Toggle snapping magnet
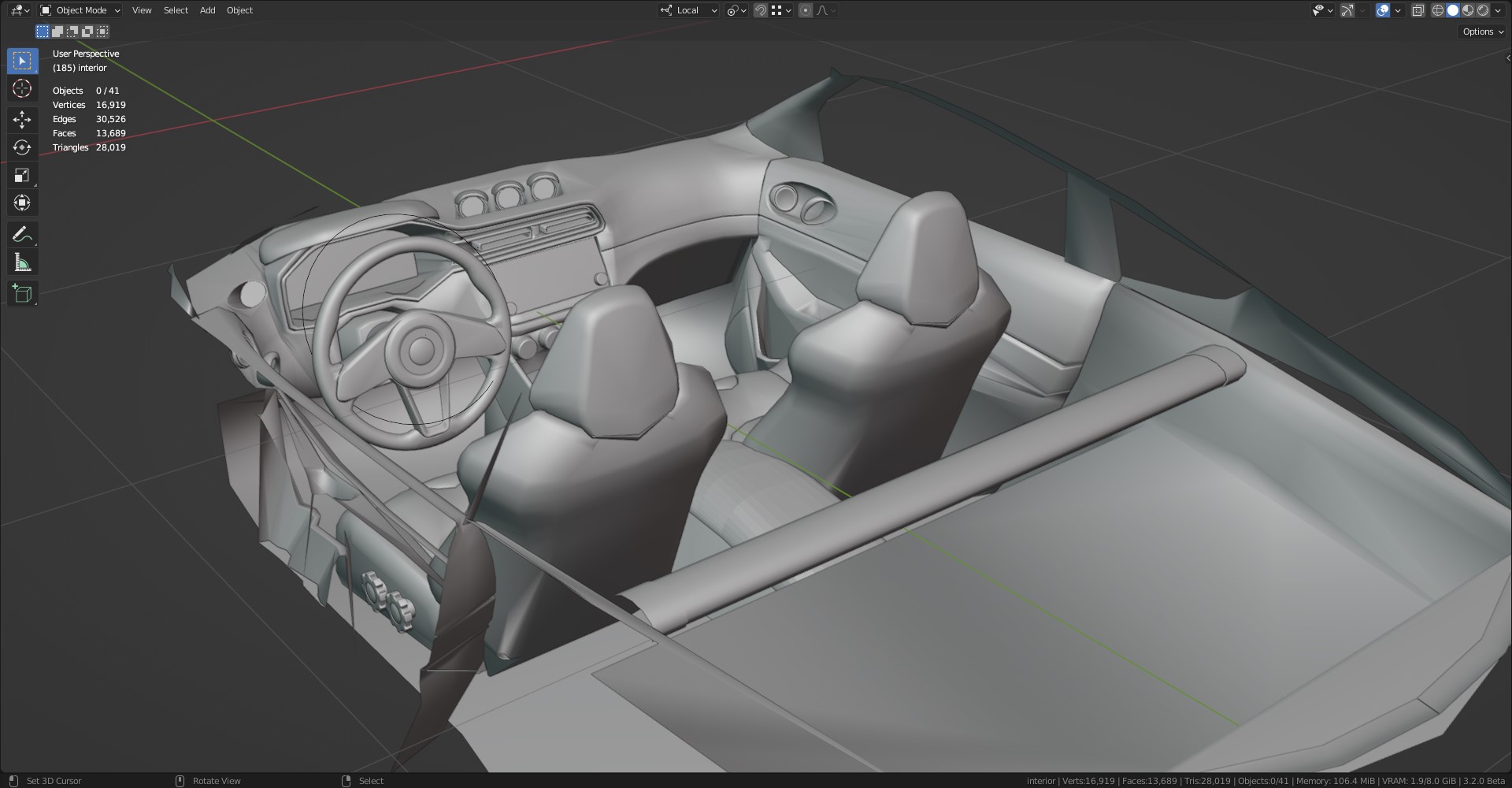Image resolution: width=1512 pixels, height=788 pixels. click(x=761, y=10)
